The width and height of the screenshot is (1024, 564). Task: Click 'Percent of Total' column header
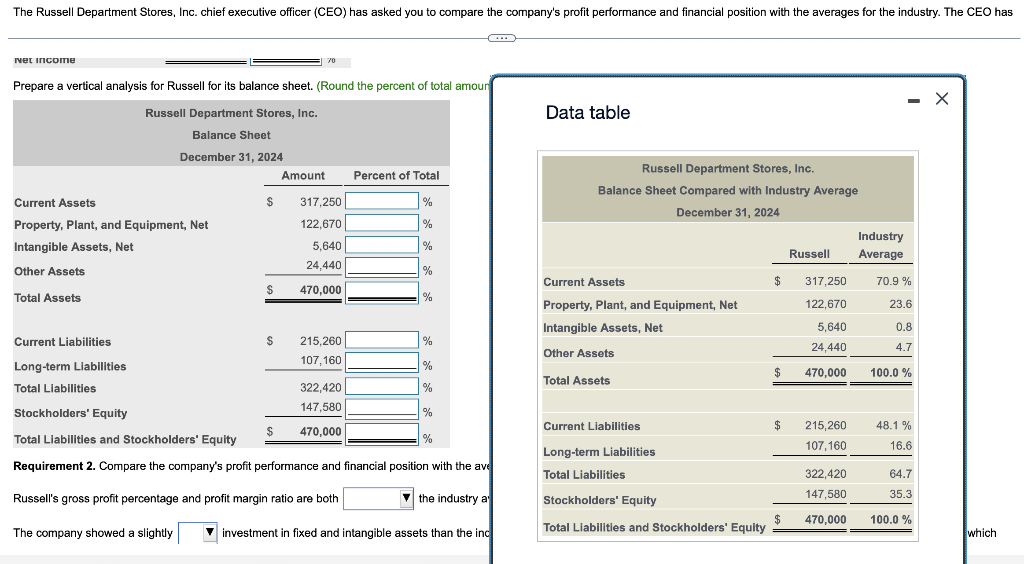point(396,176)
